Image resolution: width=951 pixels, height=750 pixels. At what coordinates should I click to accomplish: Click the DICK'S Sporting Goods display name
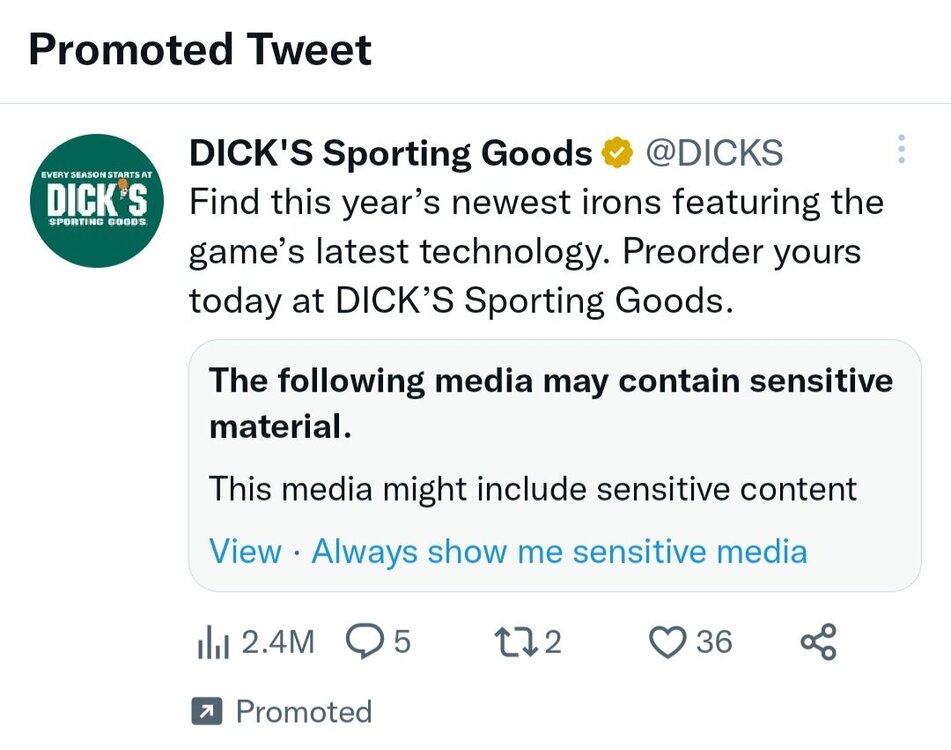pos(388,151)
